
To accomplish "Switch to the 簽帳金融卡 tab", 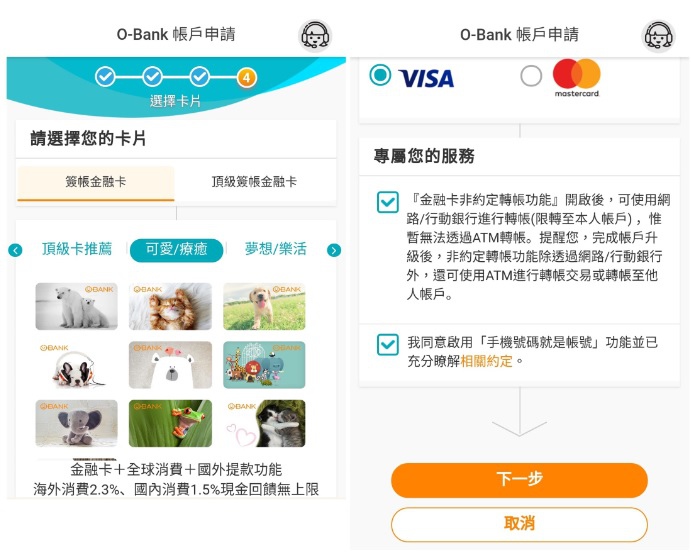I will 96,182.
